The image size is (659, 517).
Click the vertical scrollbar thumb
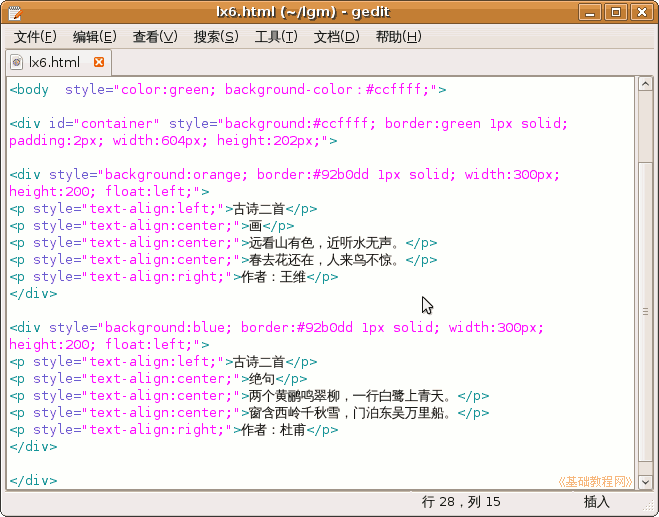[645, 300]
